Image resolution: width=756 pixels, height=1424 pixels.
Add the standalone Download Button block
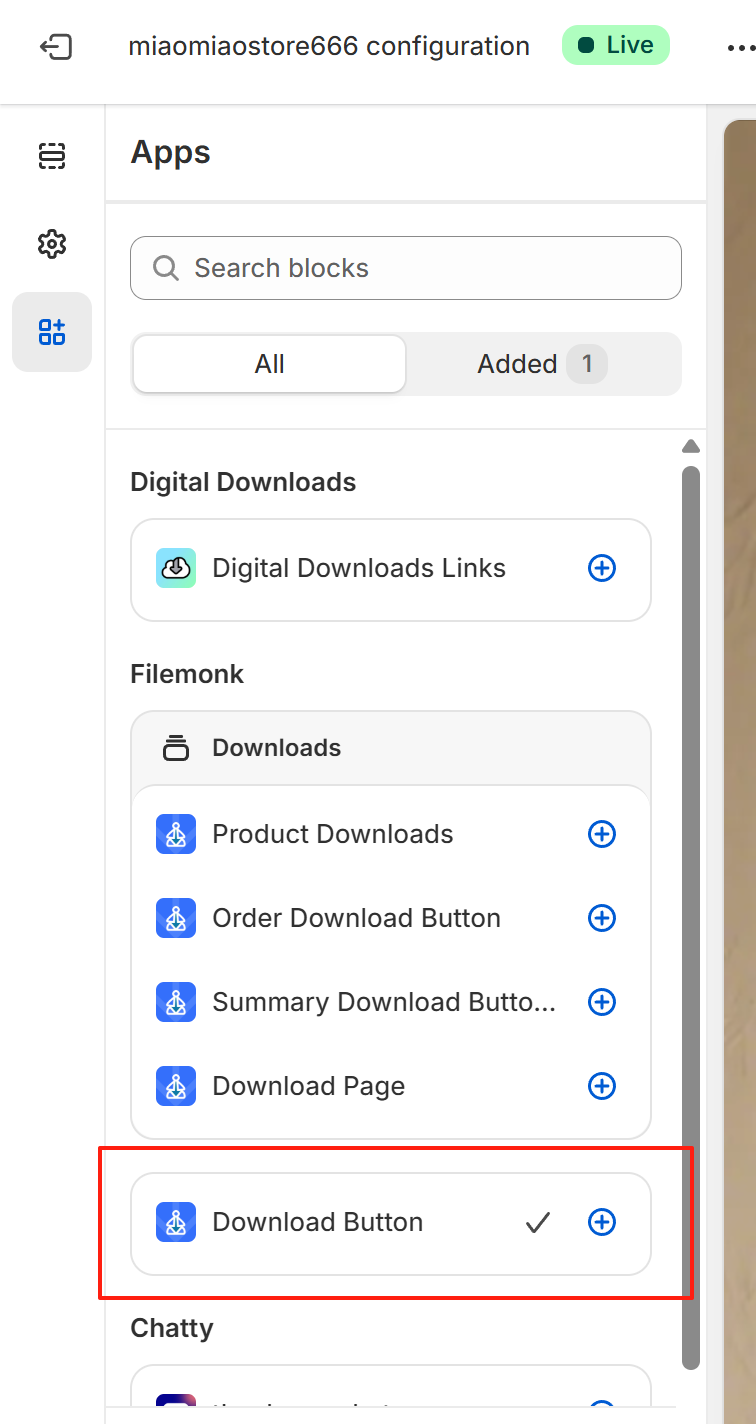[602, 1222]
